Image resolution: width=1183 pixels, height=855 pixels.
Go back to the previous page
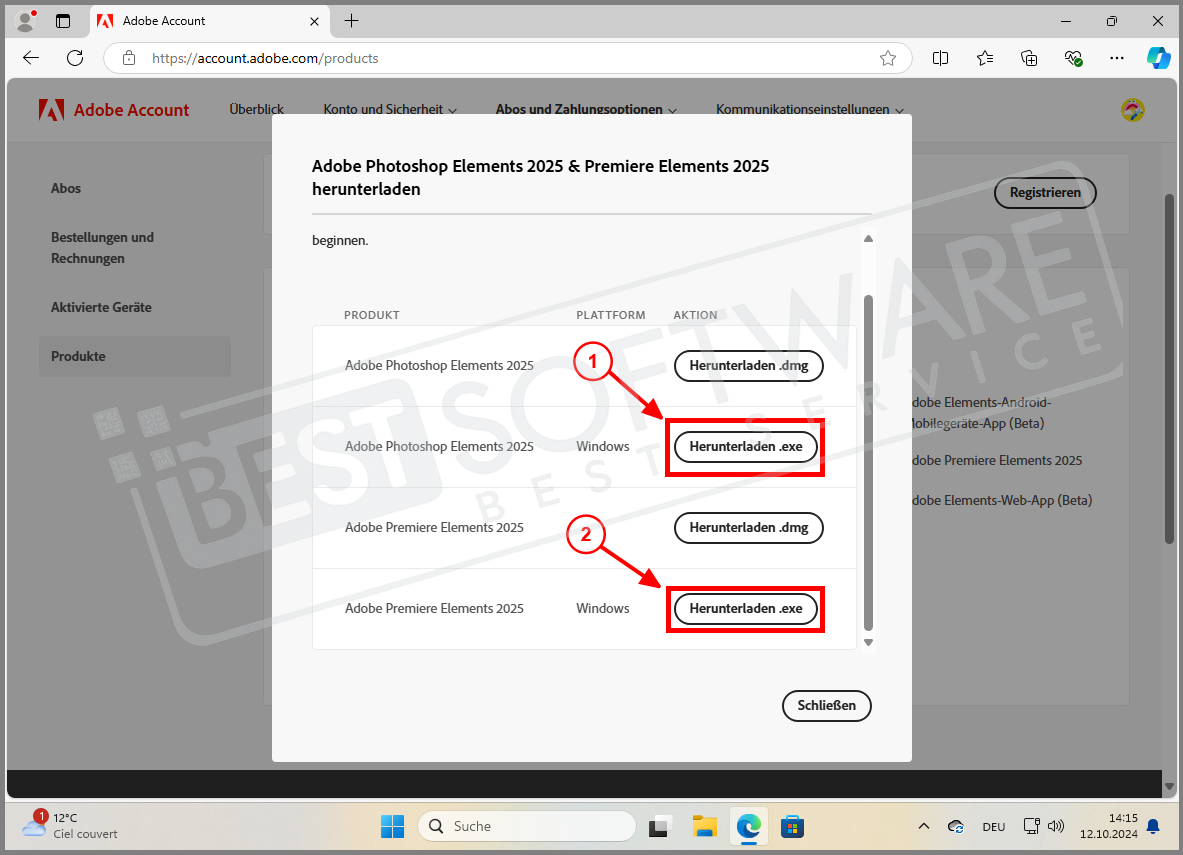coord(31,58)
